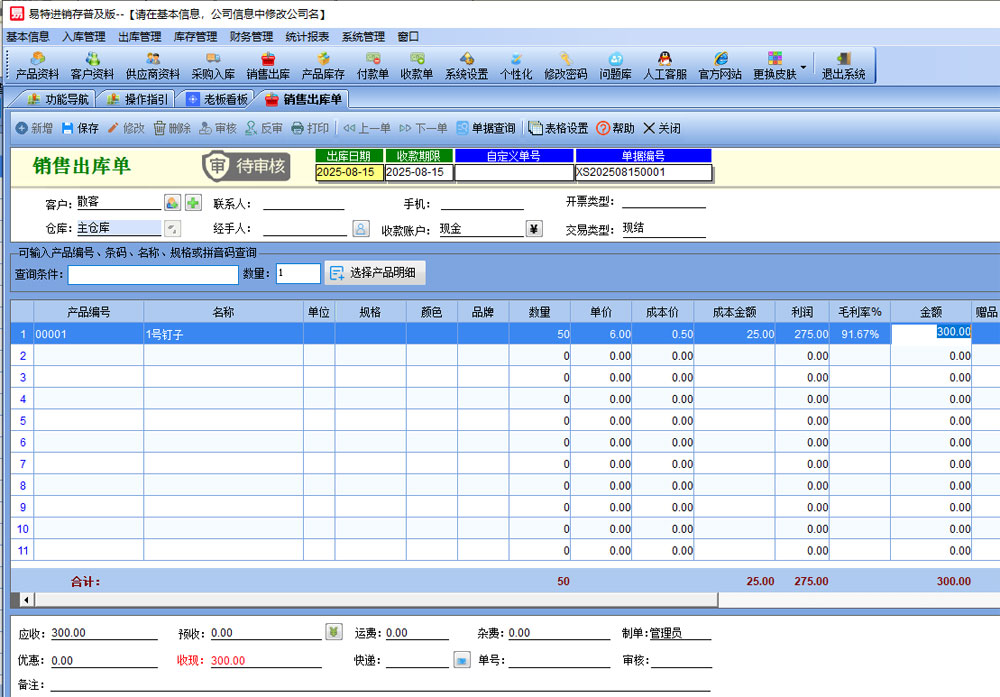Open 单据查询 in the document toolbar
This screenshot has height=697, width=1000.
pos(485,128)
